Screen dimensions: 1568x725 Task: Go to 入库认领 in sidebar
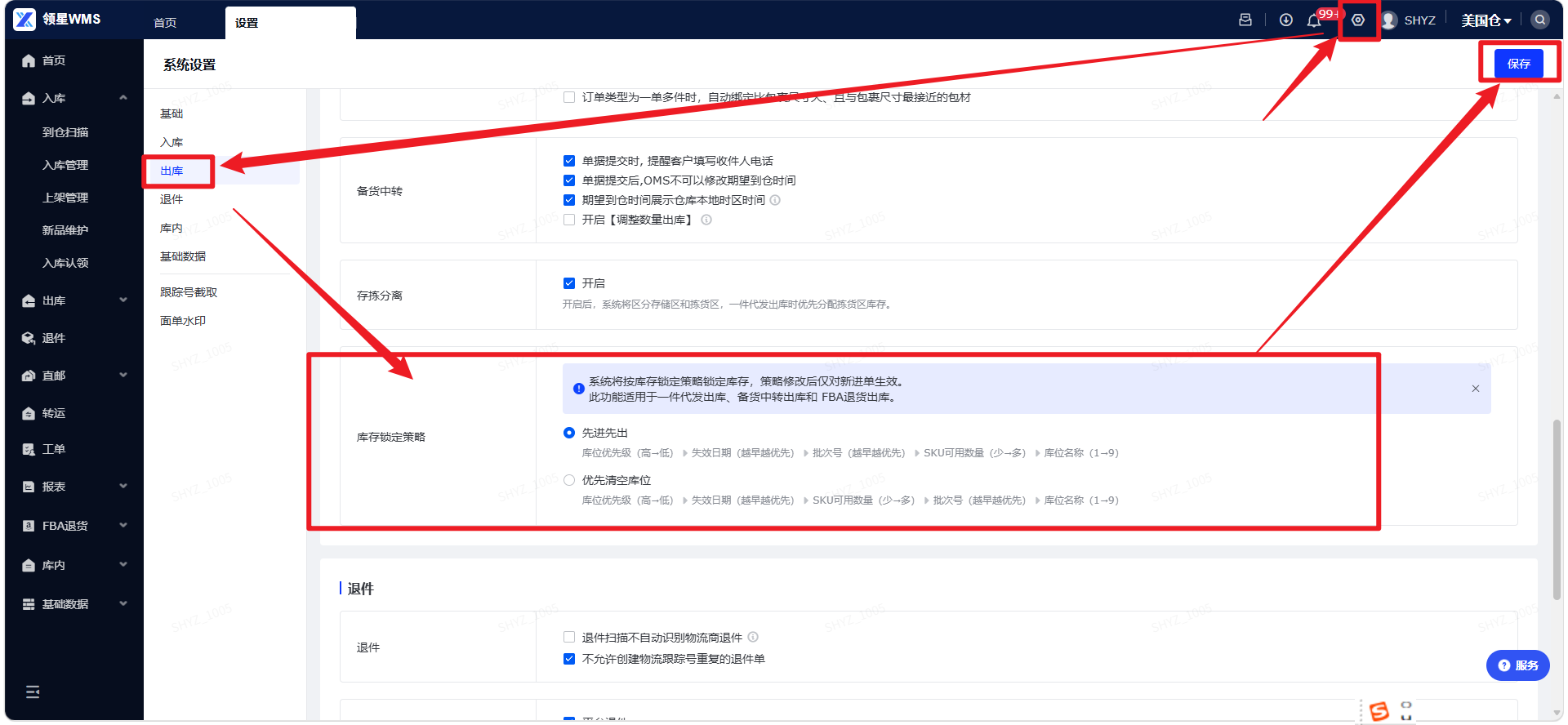65,263
